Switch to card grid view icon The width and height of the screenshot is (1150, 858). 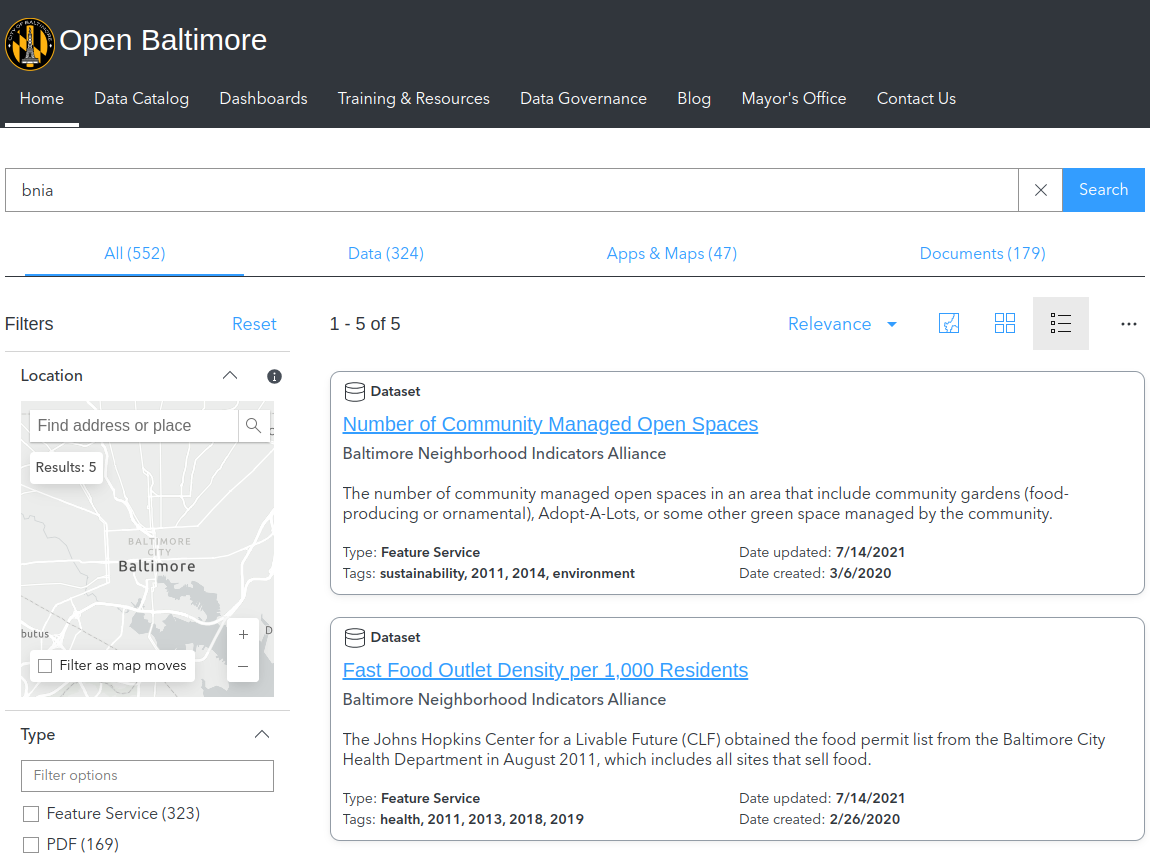(1005, 323)
